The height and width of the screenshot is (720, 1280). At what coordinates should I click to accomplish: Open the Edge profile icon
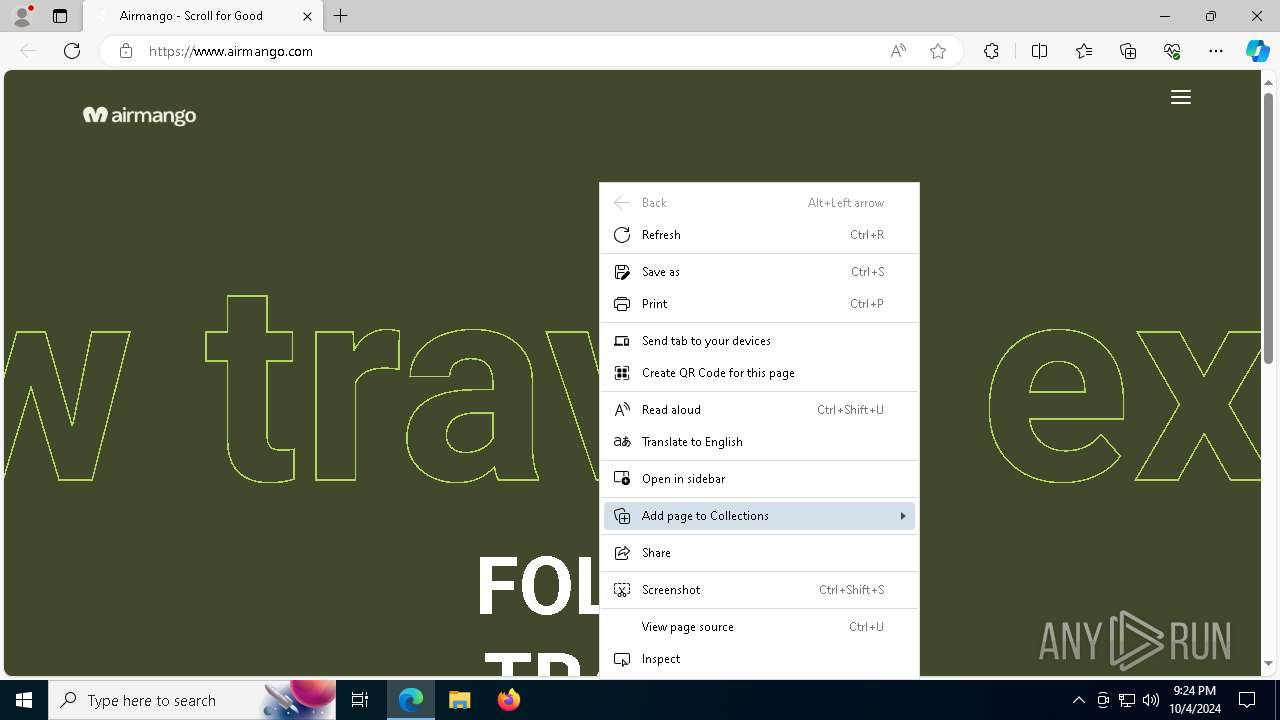point(22,16)
